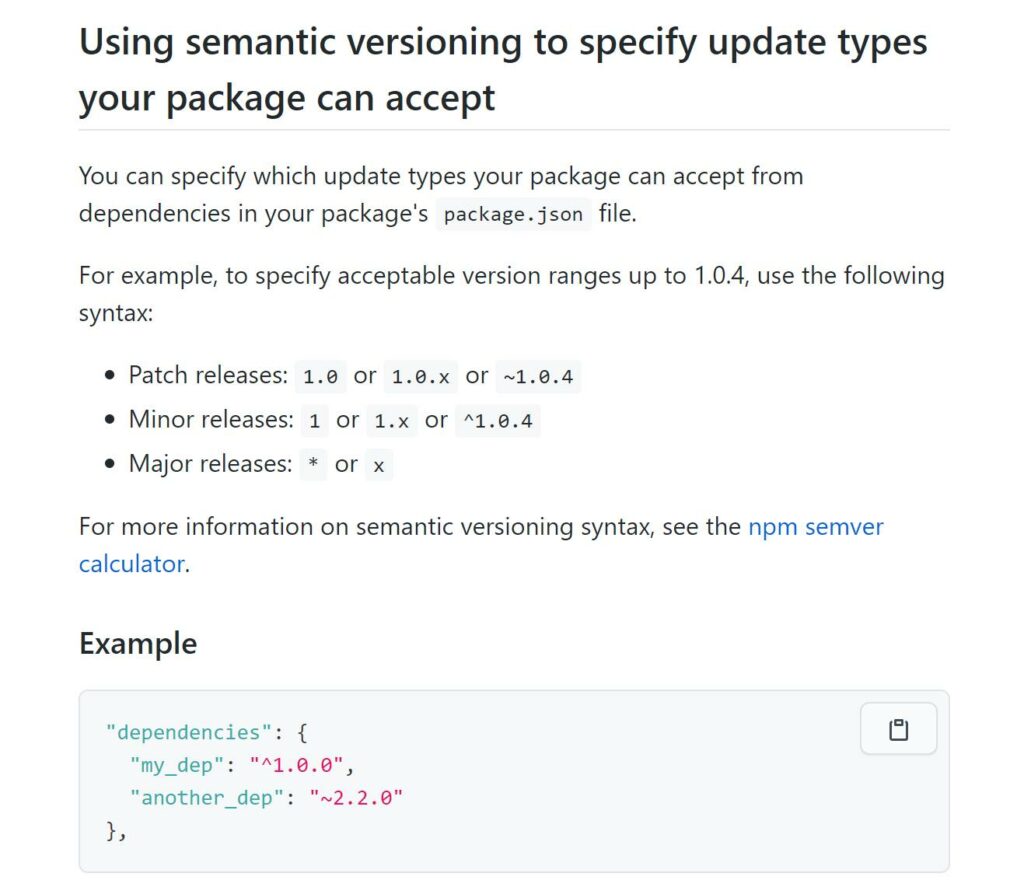The width and height of the screenshot is (1024, 894).
Task: Click the 'Patch releases' bullet text
Action: [208, 376]
